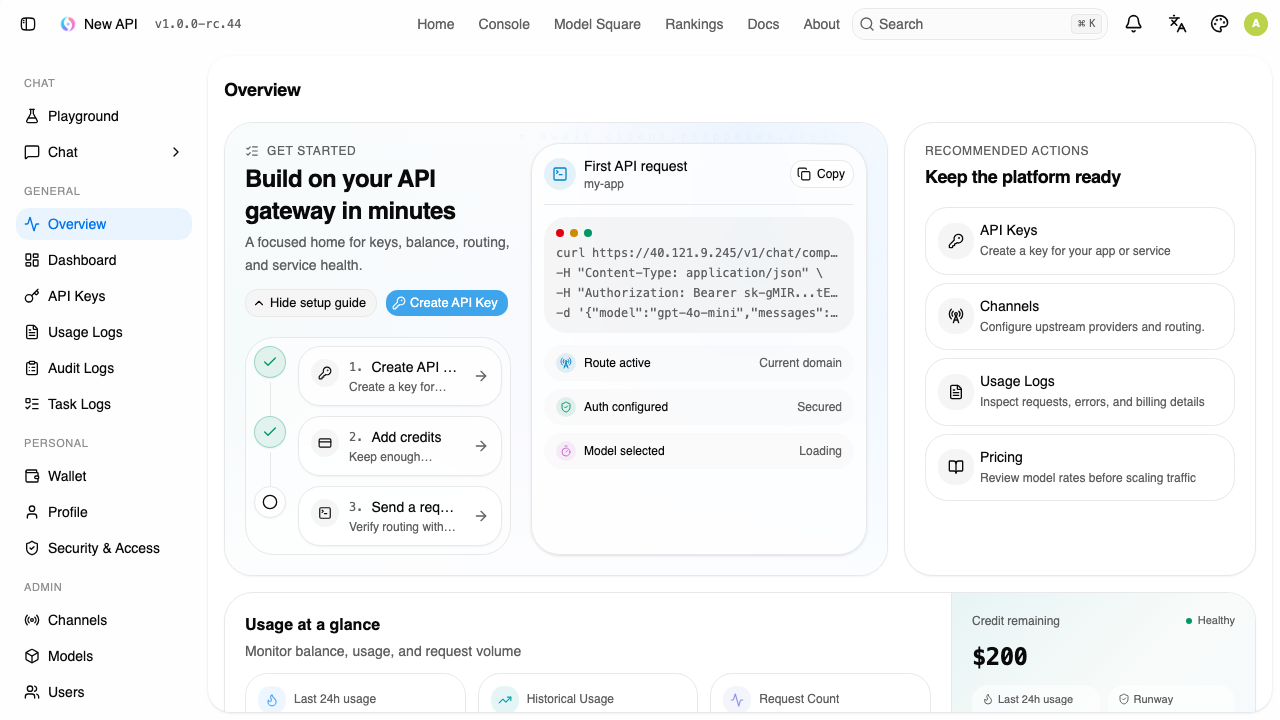This screenshot has width=1280, height=720.
Task: Open Model Square in the top nav
Action: (x=597, y=24)
